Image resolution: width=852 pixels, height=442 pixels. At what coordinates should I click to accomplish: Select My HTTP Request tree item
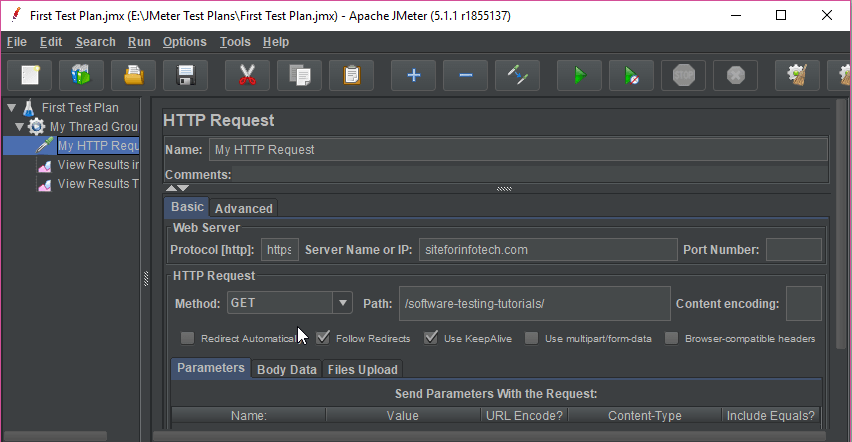pos(98,146)
